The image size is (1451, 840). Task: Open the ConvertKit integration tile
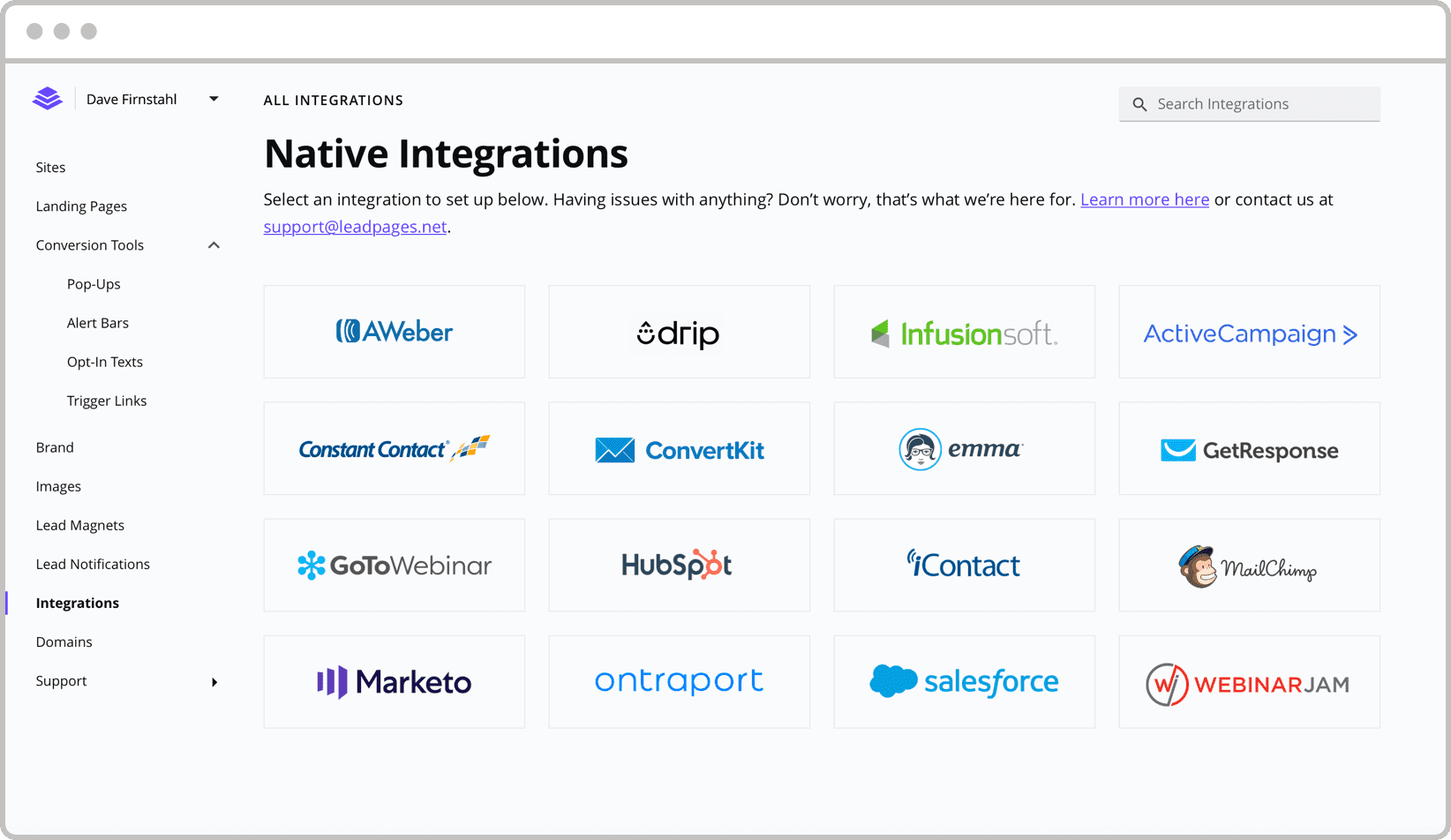pyautogui.click(x=679, y=449)
